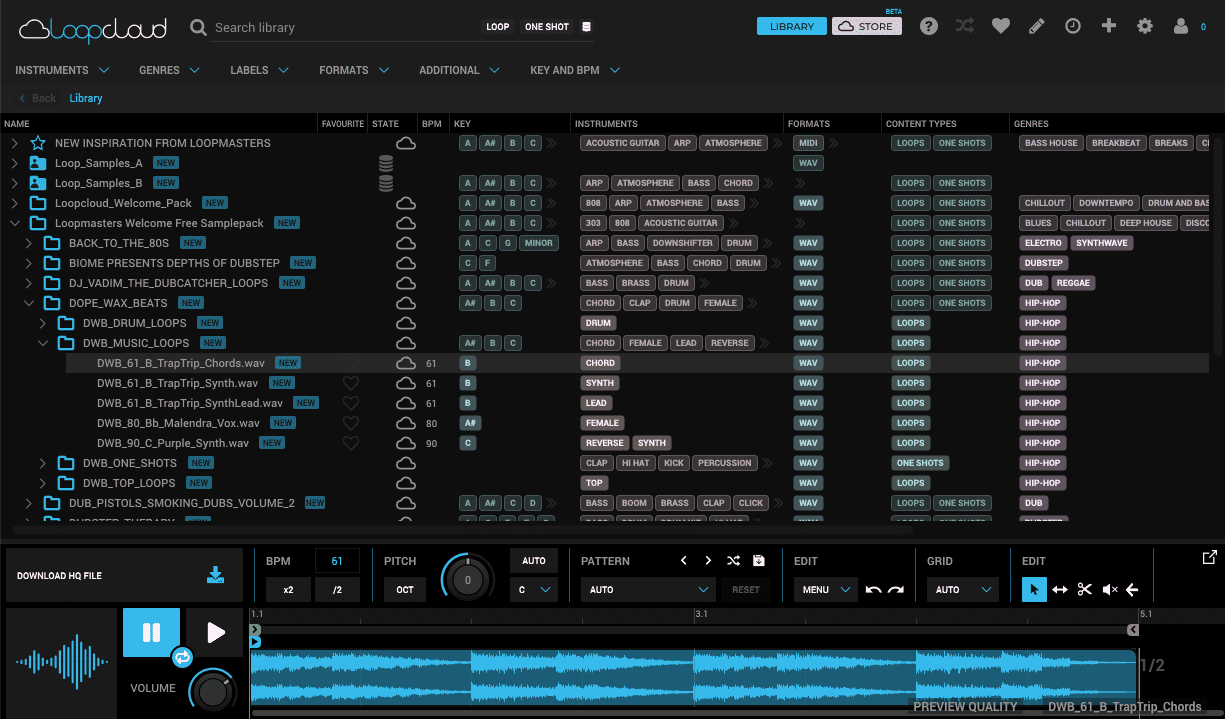
Task: Open the help question mark icon
Action: [929, 27]
